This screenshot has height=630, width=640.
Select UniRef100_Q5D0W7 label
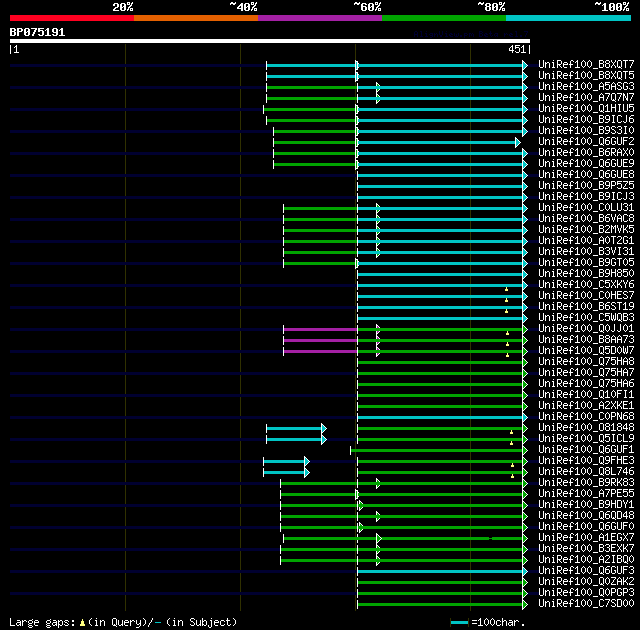pyautogui.click(x=586, y=351)
